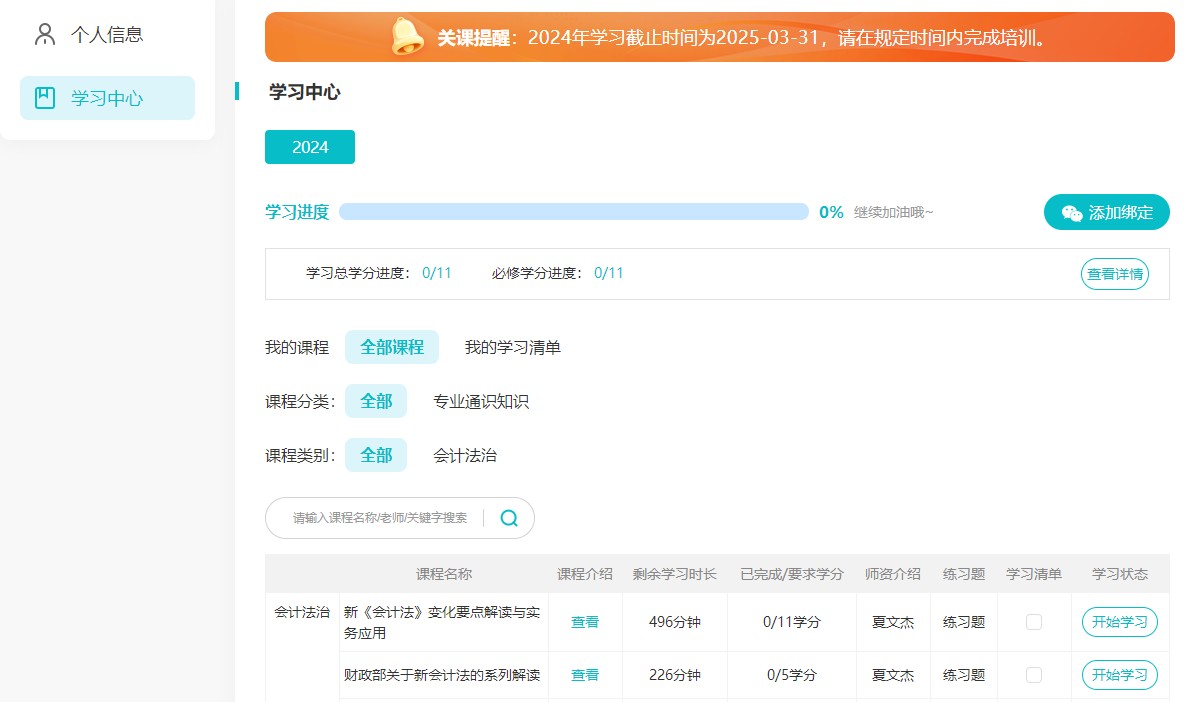Open 查看详情 for credit progress
1194x702 pixels.
coord(1114,273)
